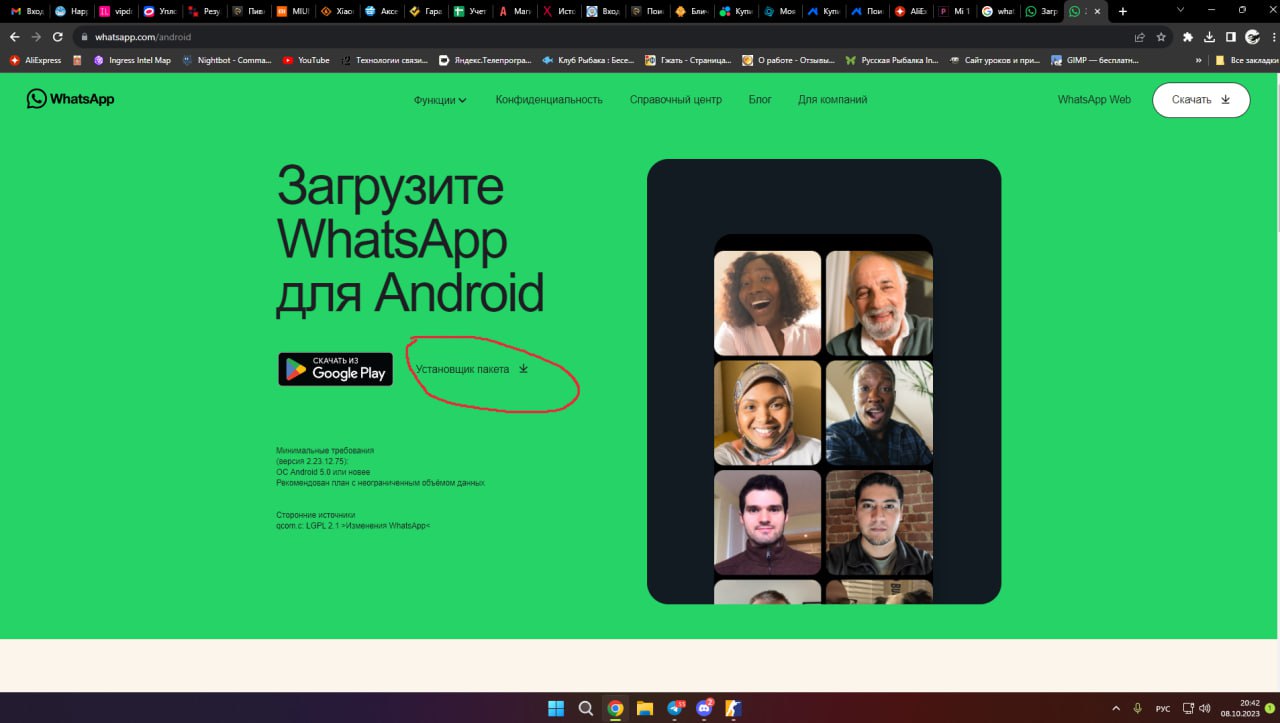Image resolution: width=1280 pixels, height=723 pixels.
Task: Open the notification badge by the clock
Action: (x=1270, y=708)
